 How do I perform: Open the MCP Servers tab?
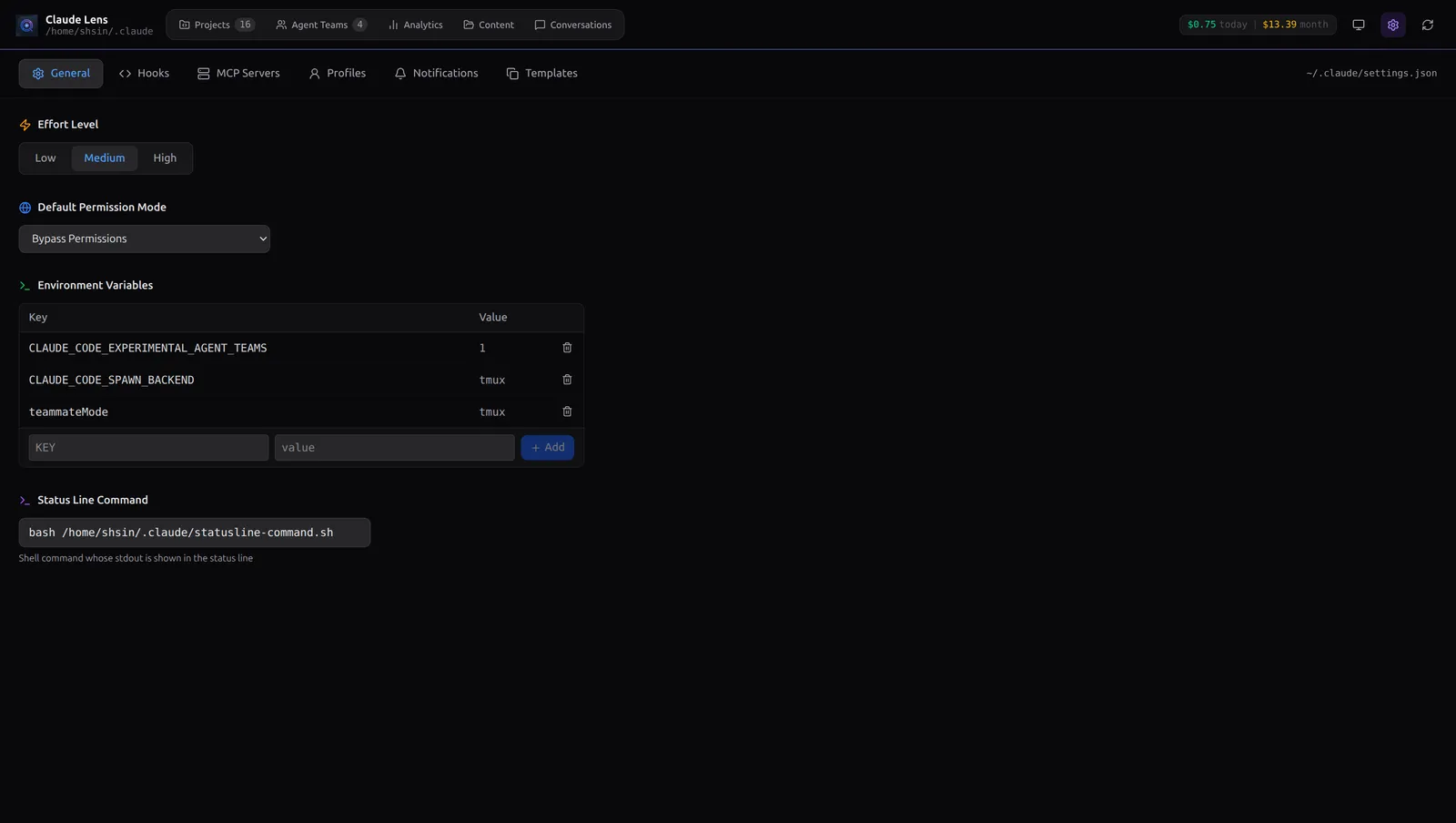[238, 74]
